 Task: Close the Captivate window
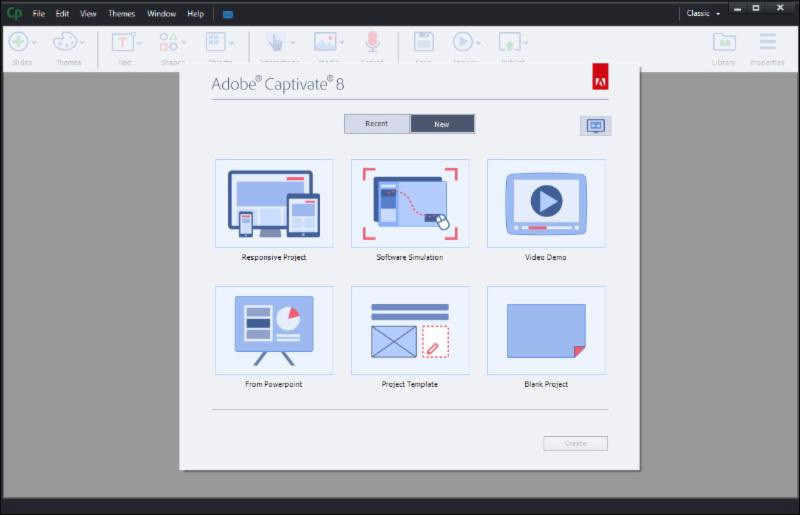pyautogui.click(x=780, y=8)
